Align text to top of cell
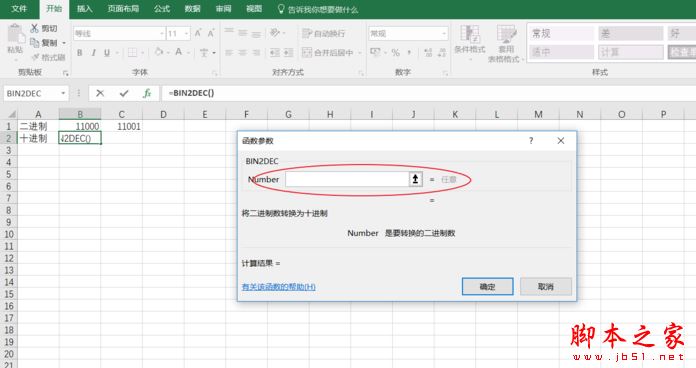 (229, 32)
